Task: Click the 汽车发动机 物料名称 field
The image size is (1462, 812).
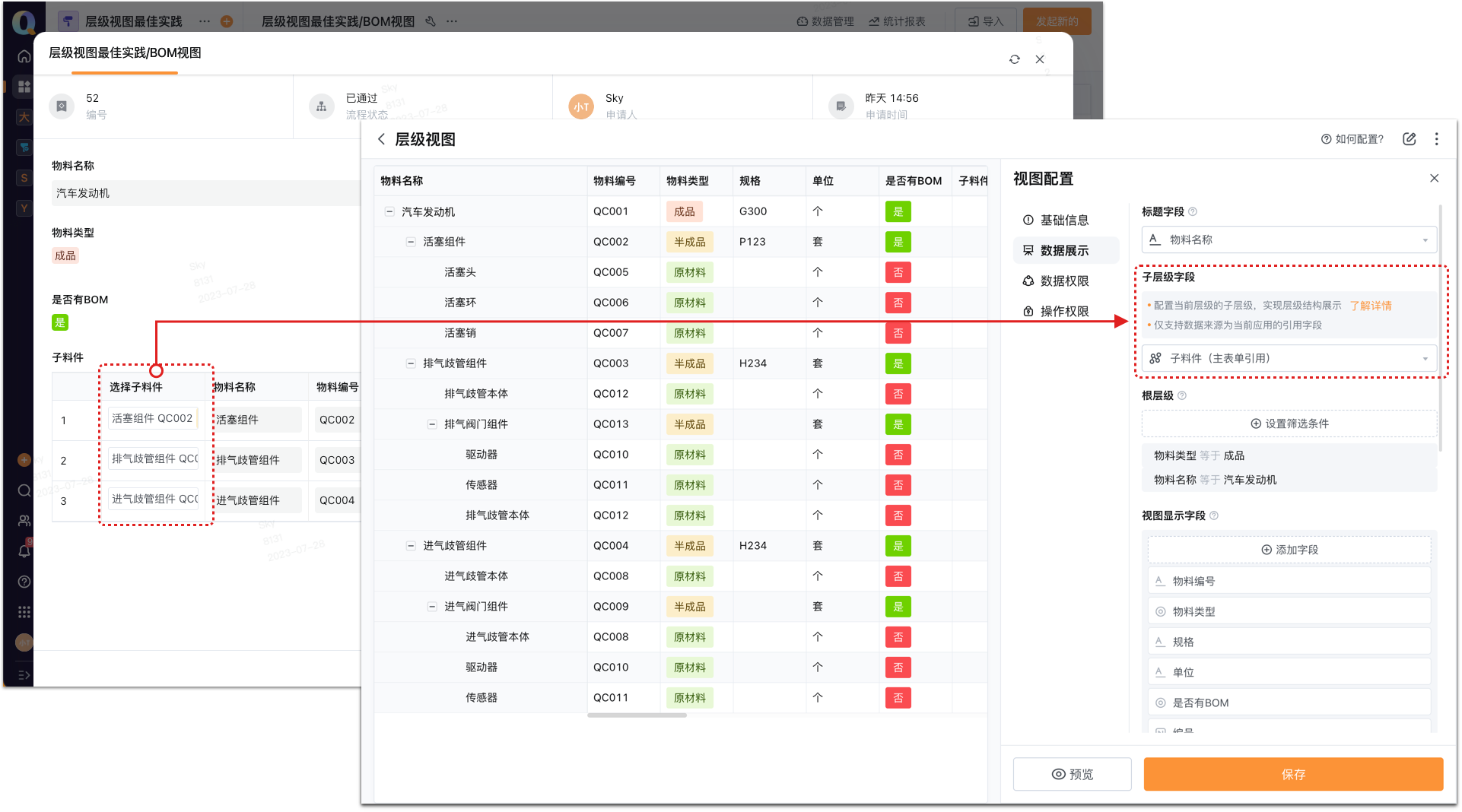Action: (x=205, y=193)
